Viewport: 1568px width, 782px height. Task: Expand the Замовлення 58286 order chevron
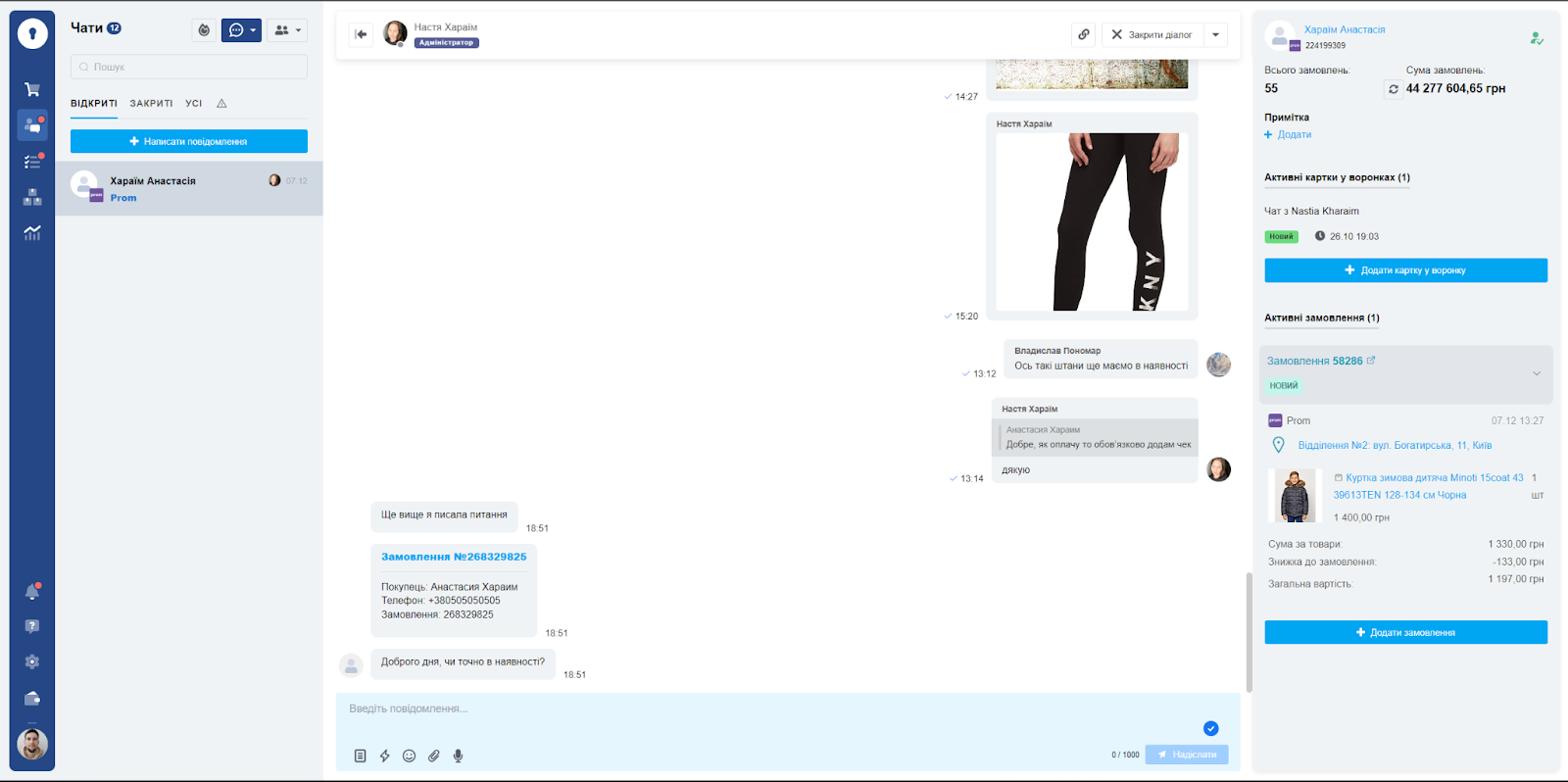click(x=1536, y=373)
